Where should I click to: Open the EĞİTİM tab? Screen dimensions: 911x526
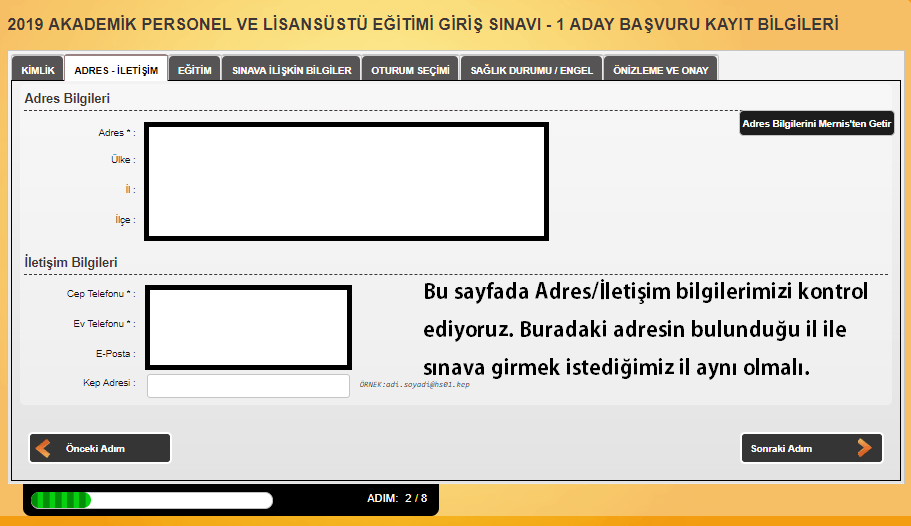tap(194, 70)
